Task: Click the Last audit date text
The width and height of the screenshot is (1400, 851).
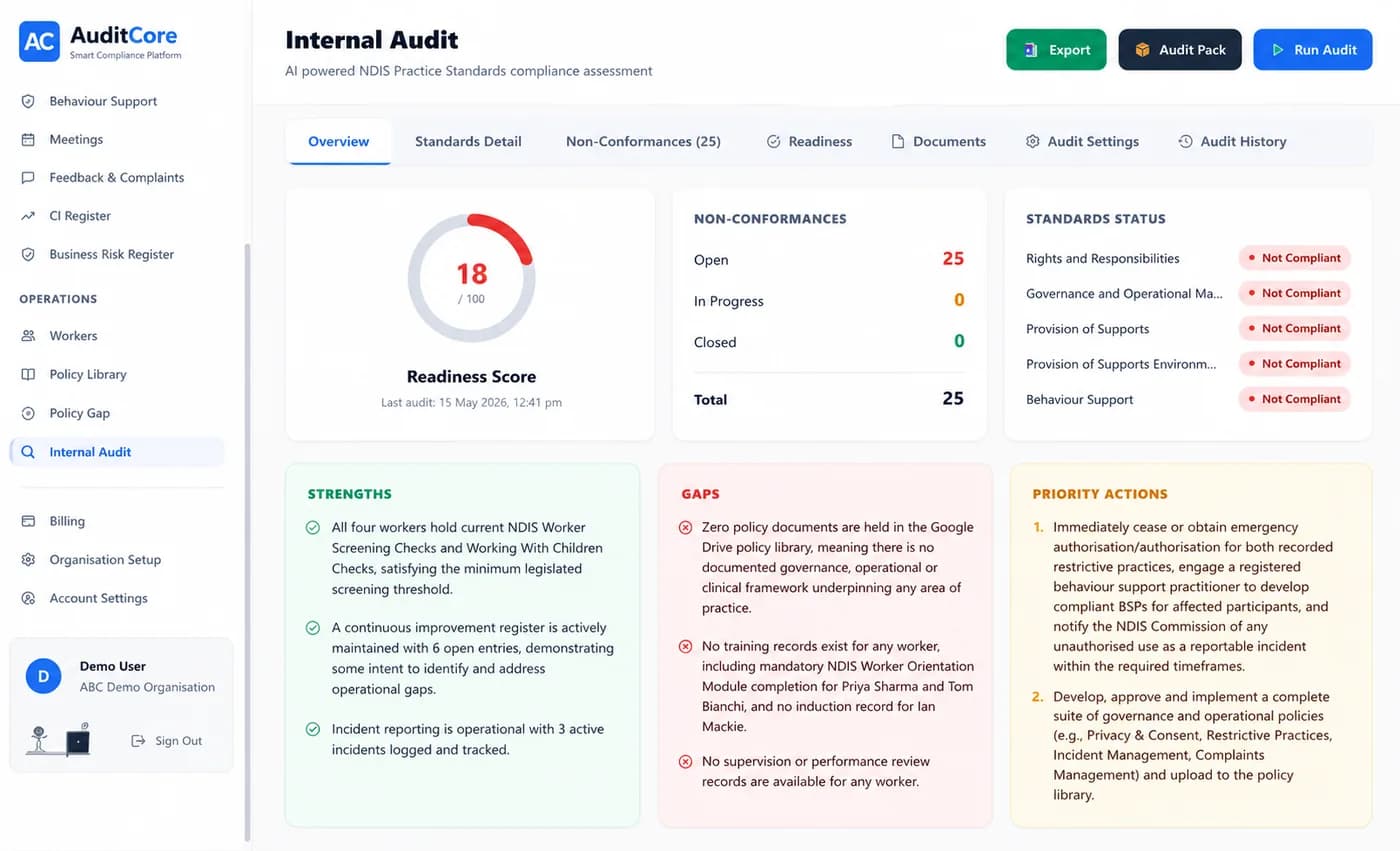Action: pos(471,403)
